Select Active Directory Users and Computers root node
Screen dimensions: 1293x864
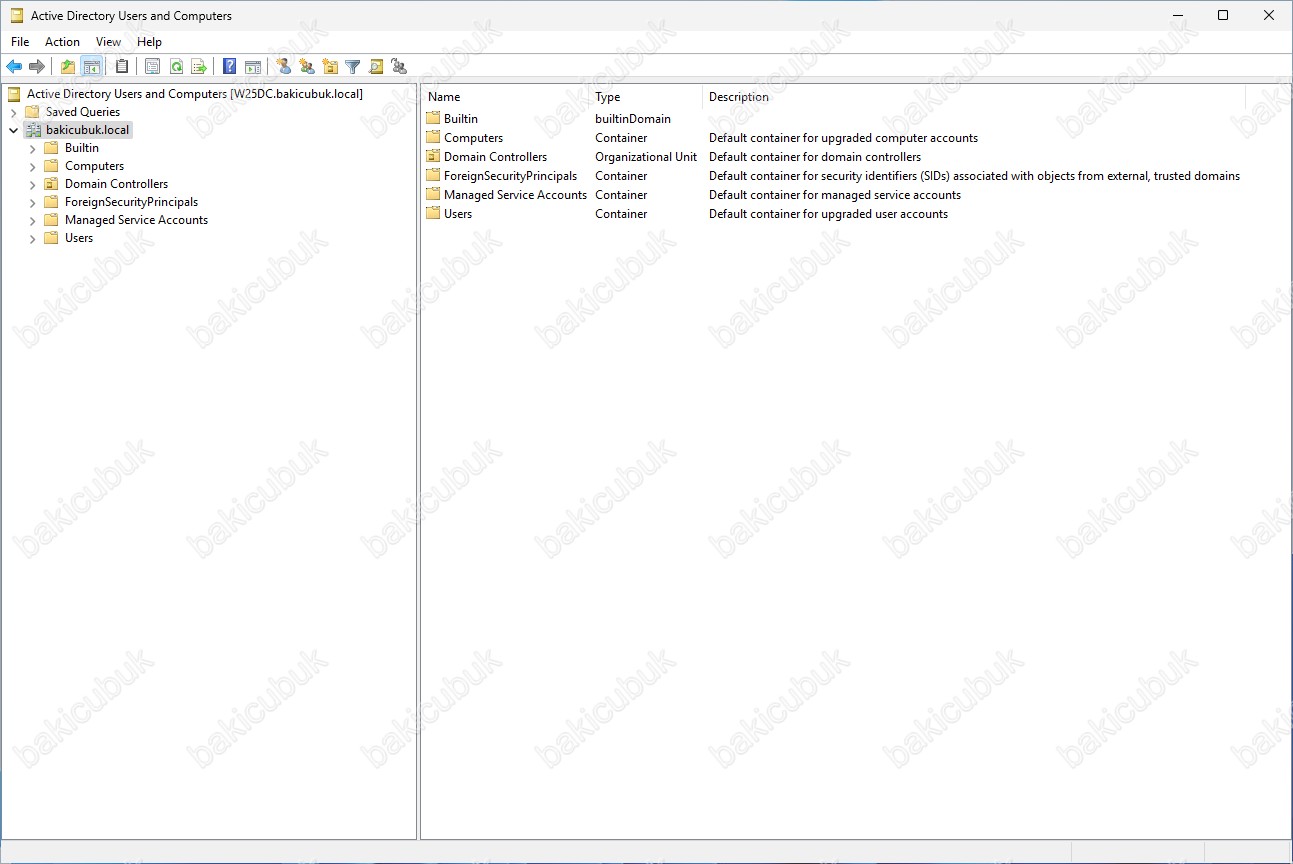pyautogui.click(x=195, y=94)
